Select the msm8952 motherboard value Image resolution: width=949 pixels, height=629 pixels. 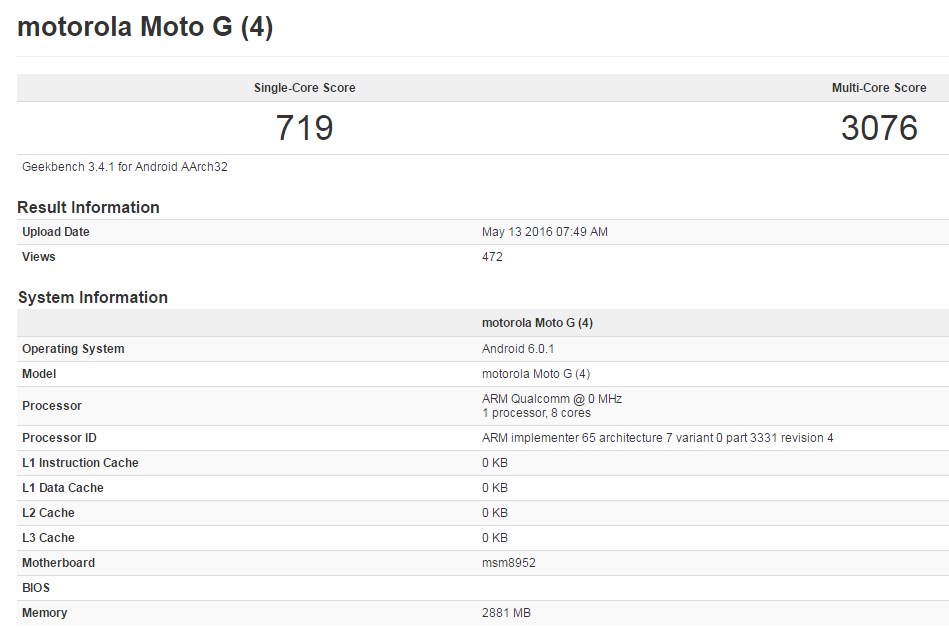[509, 563]
